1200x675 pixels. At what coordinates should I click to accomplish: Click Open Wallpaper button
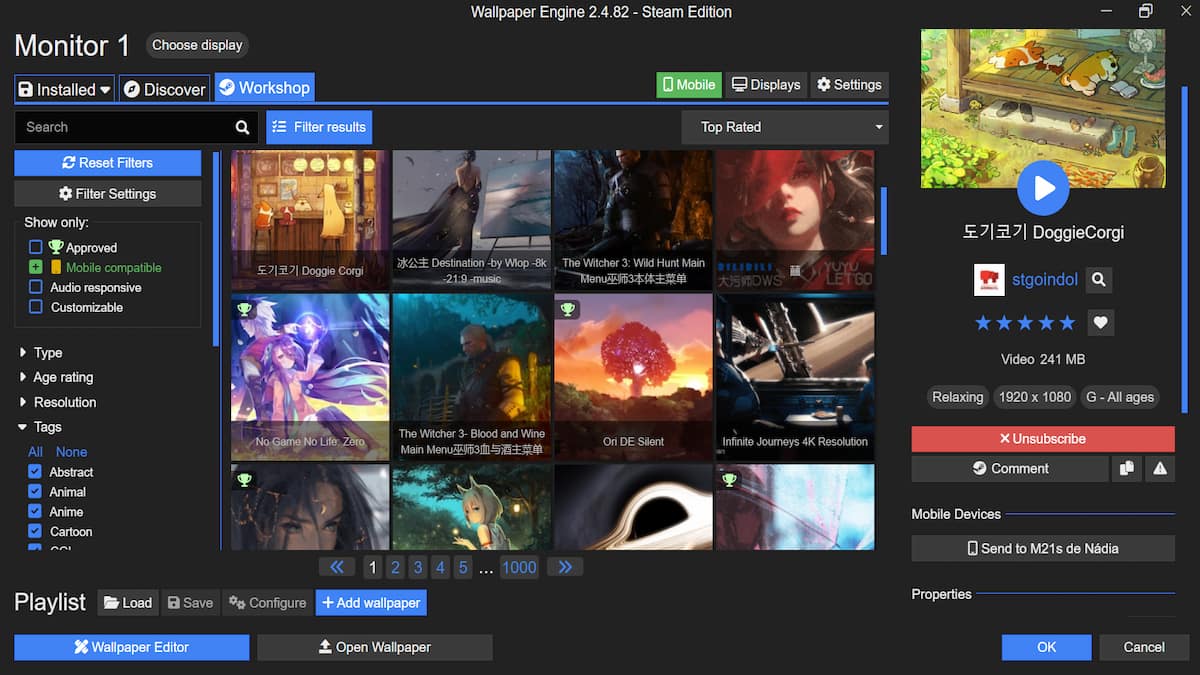(375, 647)
